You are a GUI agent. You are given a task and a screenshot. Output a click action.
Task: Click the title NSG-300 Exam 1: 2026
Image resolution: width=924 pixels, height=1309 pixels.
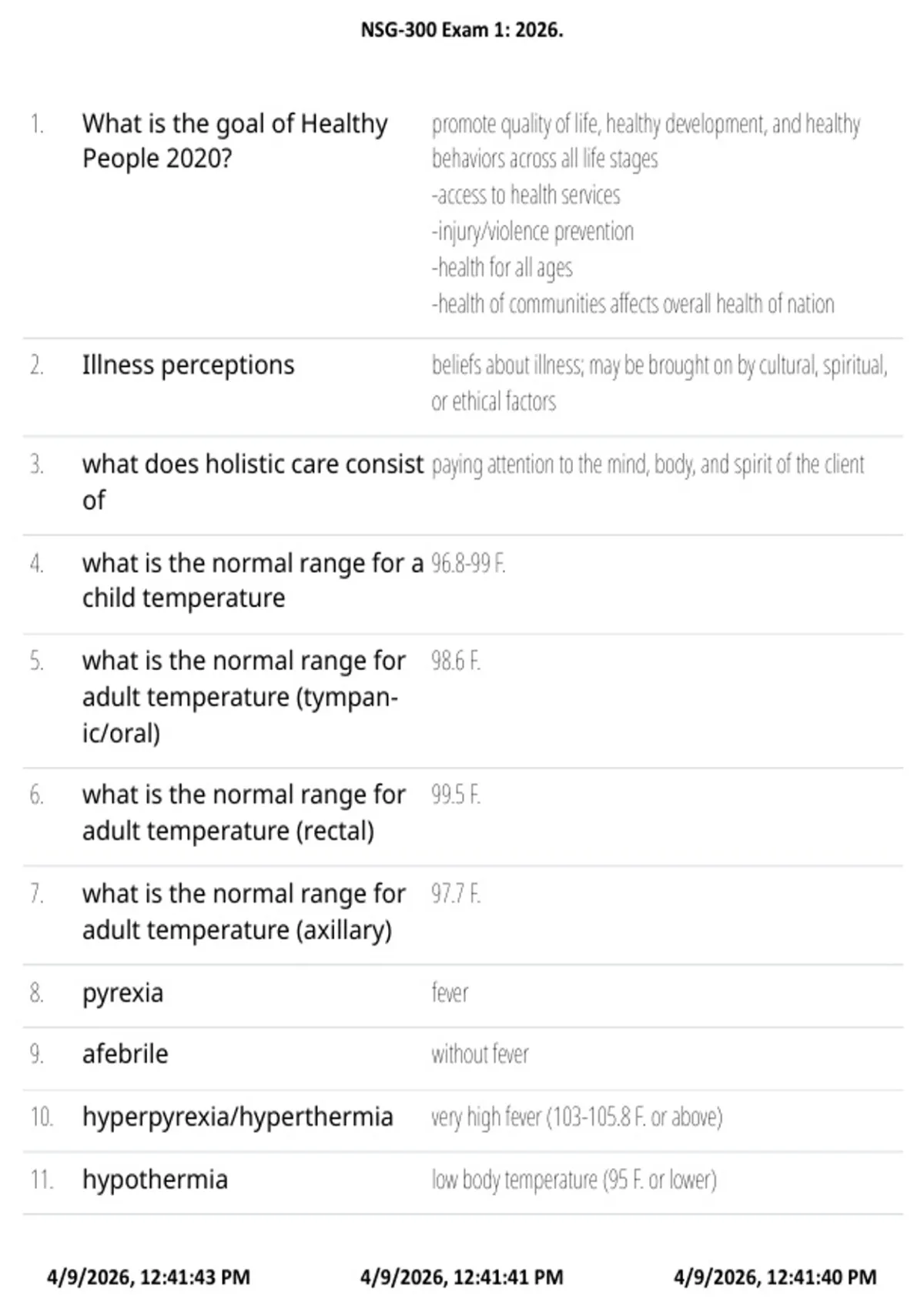[x=462, y=30]
